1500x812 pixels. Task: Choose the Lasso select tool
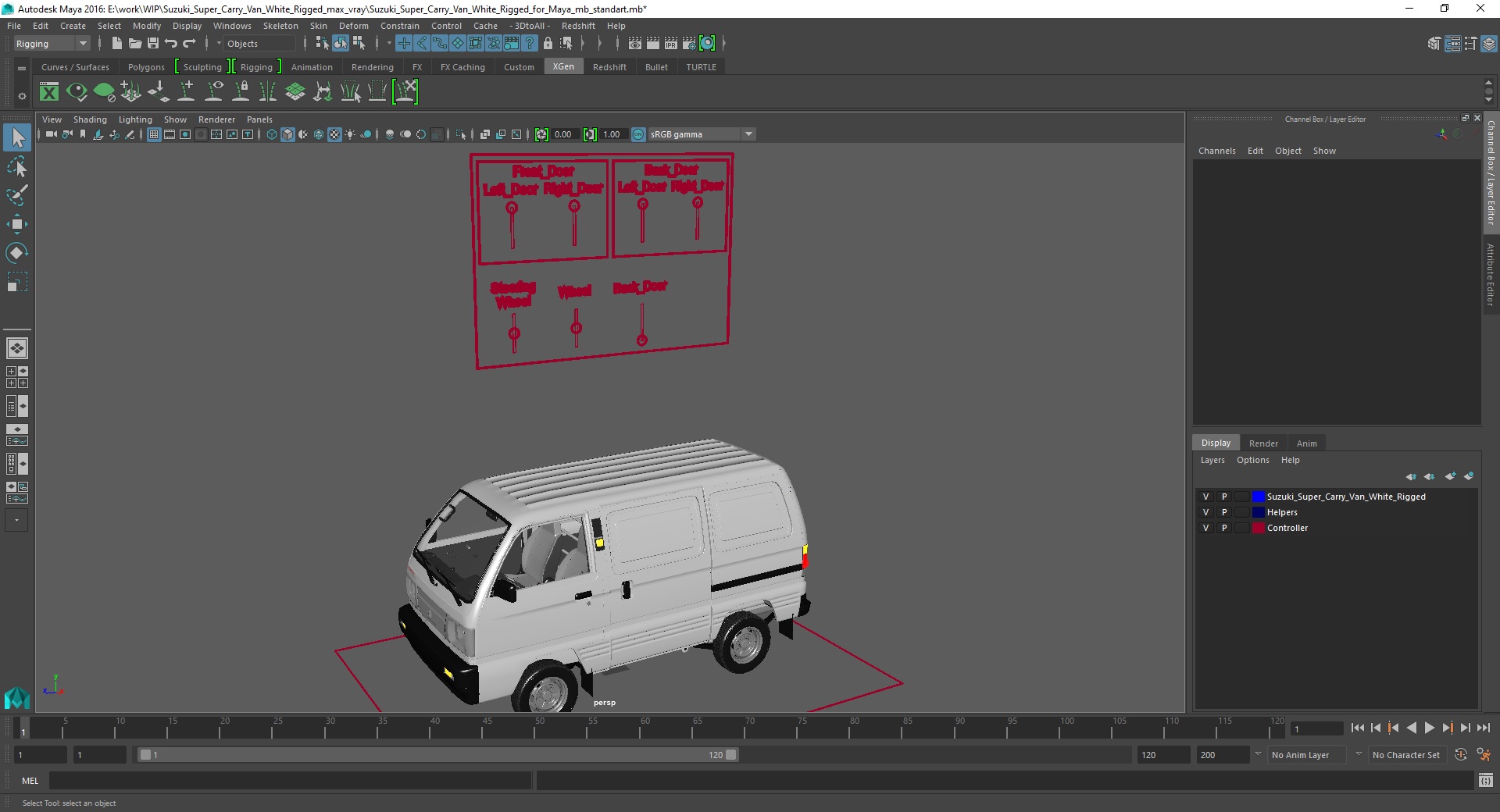[x=17, y=167]
